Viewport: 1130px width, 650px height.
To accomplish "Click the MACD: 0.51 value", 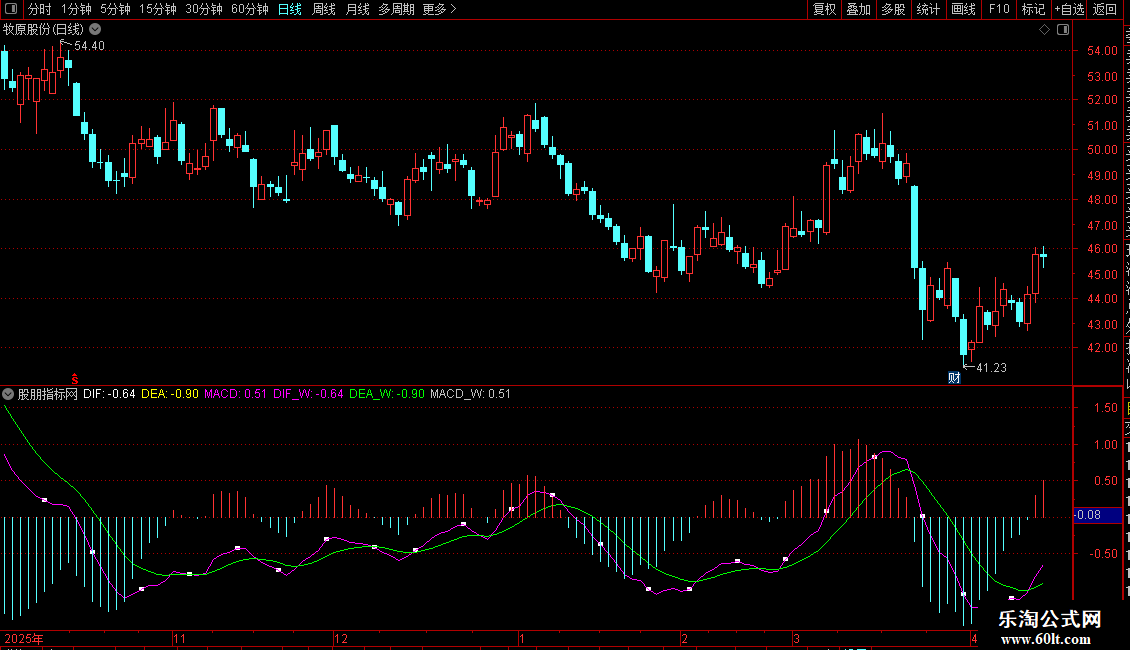I will 235,394.
